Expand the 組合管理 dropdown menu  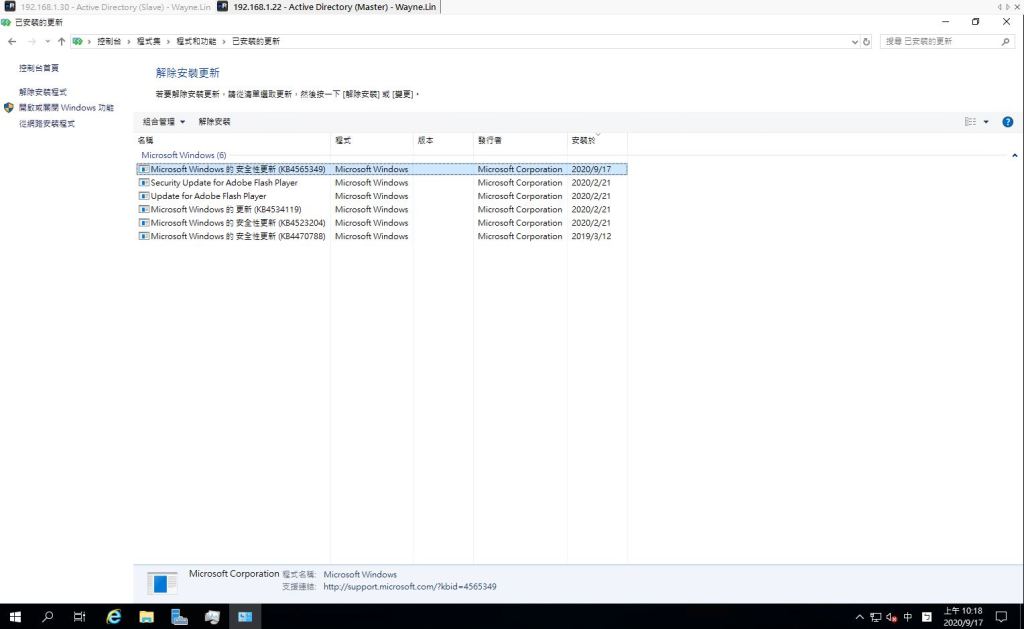(164, 121)
